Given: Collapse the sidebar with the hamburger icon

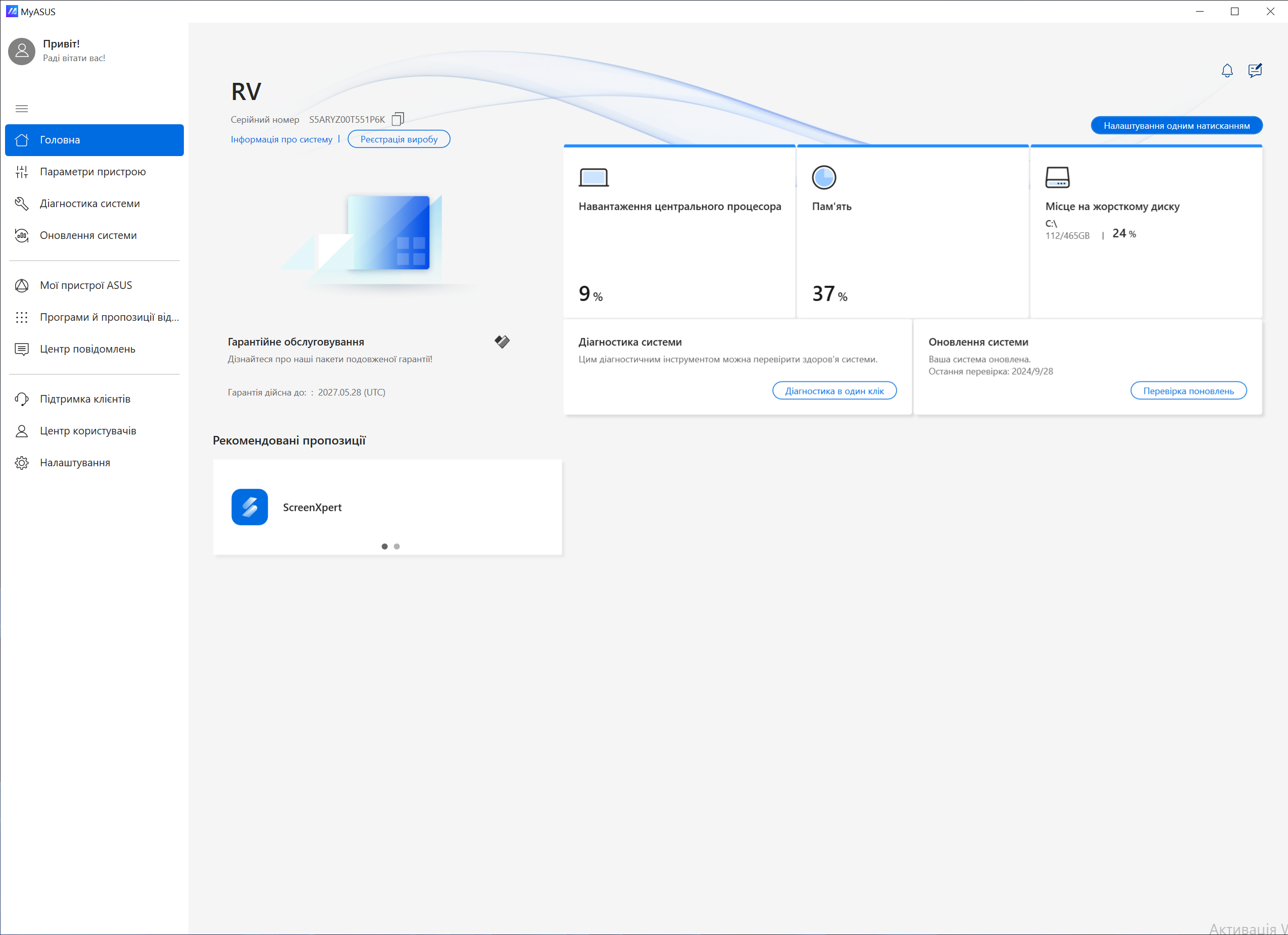Looking at the screenshot, I should (x=22, y=109).
